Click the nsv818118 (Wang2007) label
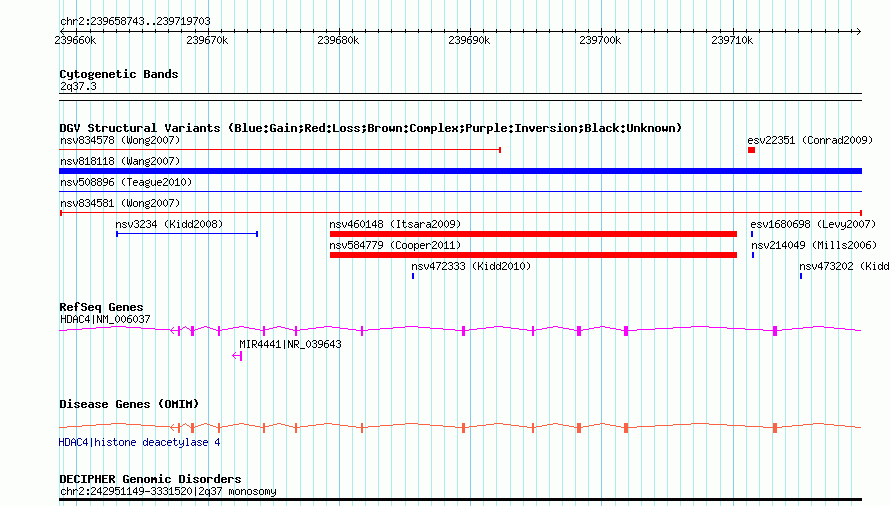This screenshot has height=506, width=890. pyautogui.click(x=120, y=161)
